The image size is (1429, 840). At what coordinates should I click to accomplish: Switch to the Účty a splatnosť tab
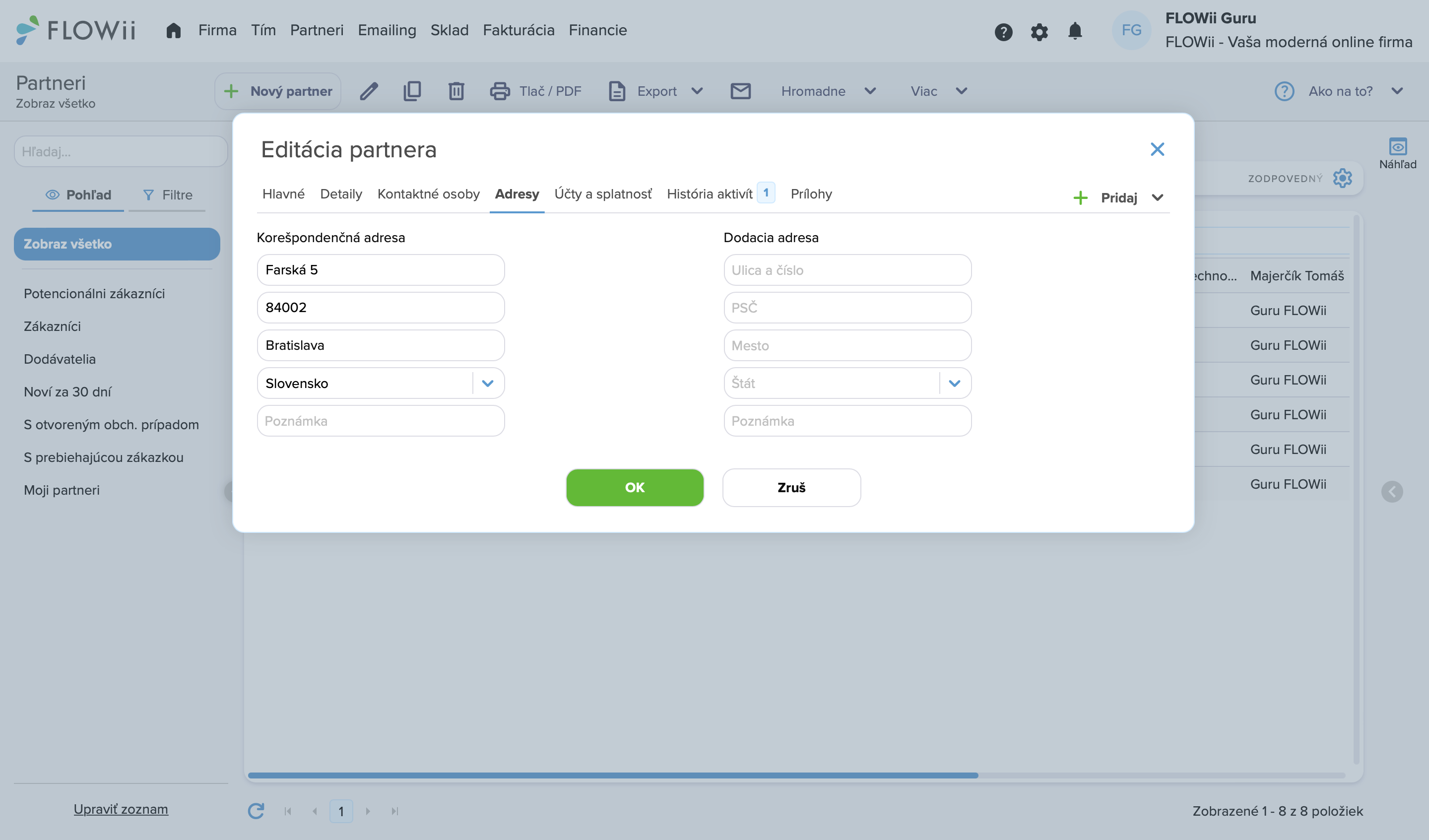[603, 194]
